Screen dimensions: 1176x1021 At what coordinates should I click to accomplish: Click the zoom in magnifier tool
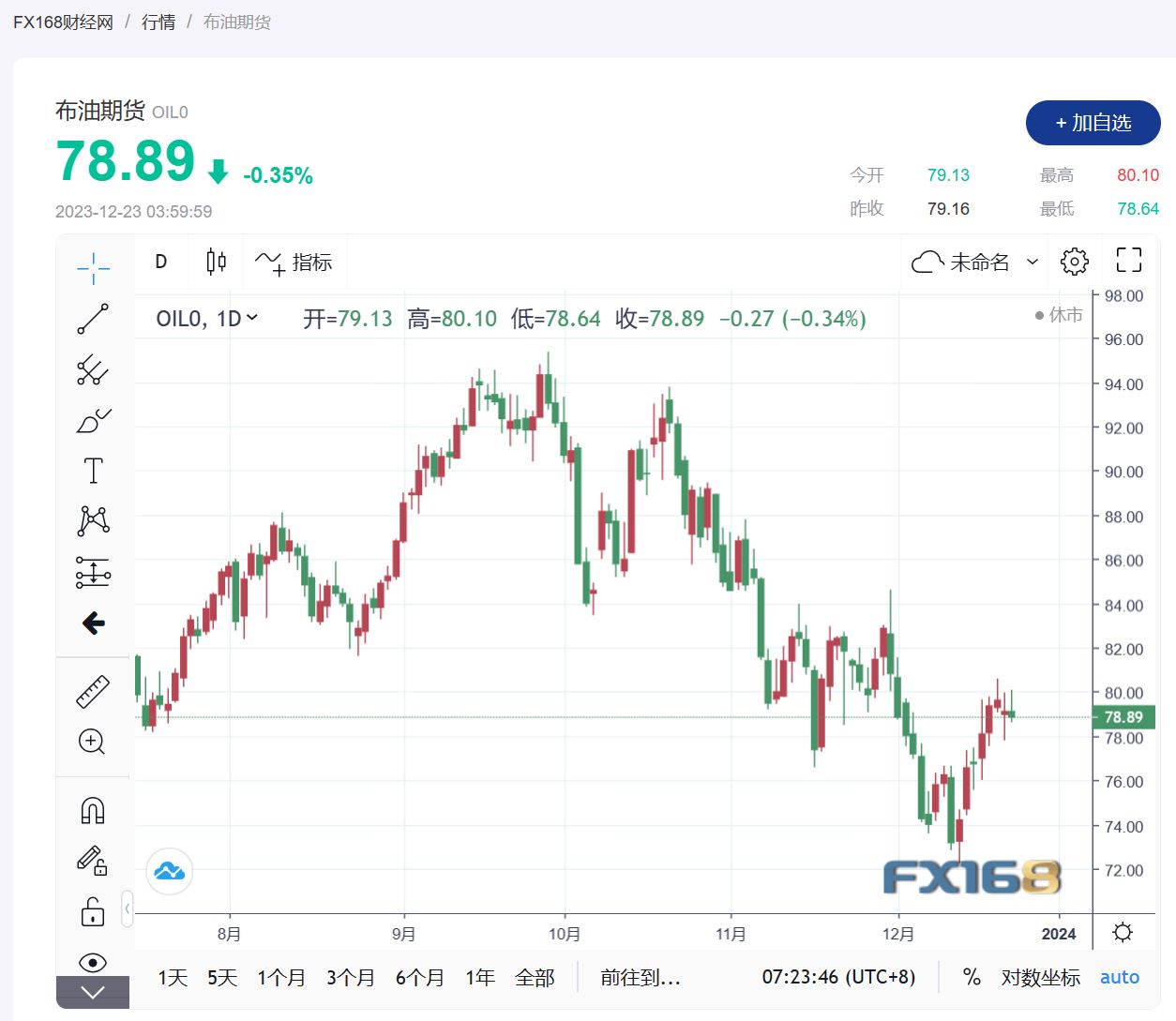pos(92,742)
